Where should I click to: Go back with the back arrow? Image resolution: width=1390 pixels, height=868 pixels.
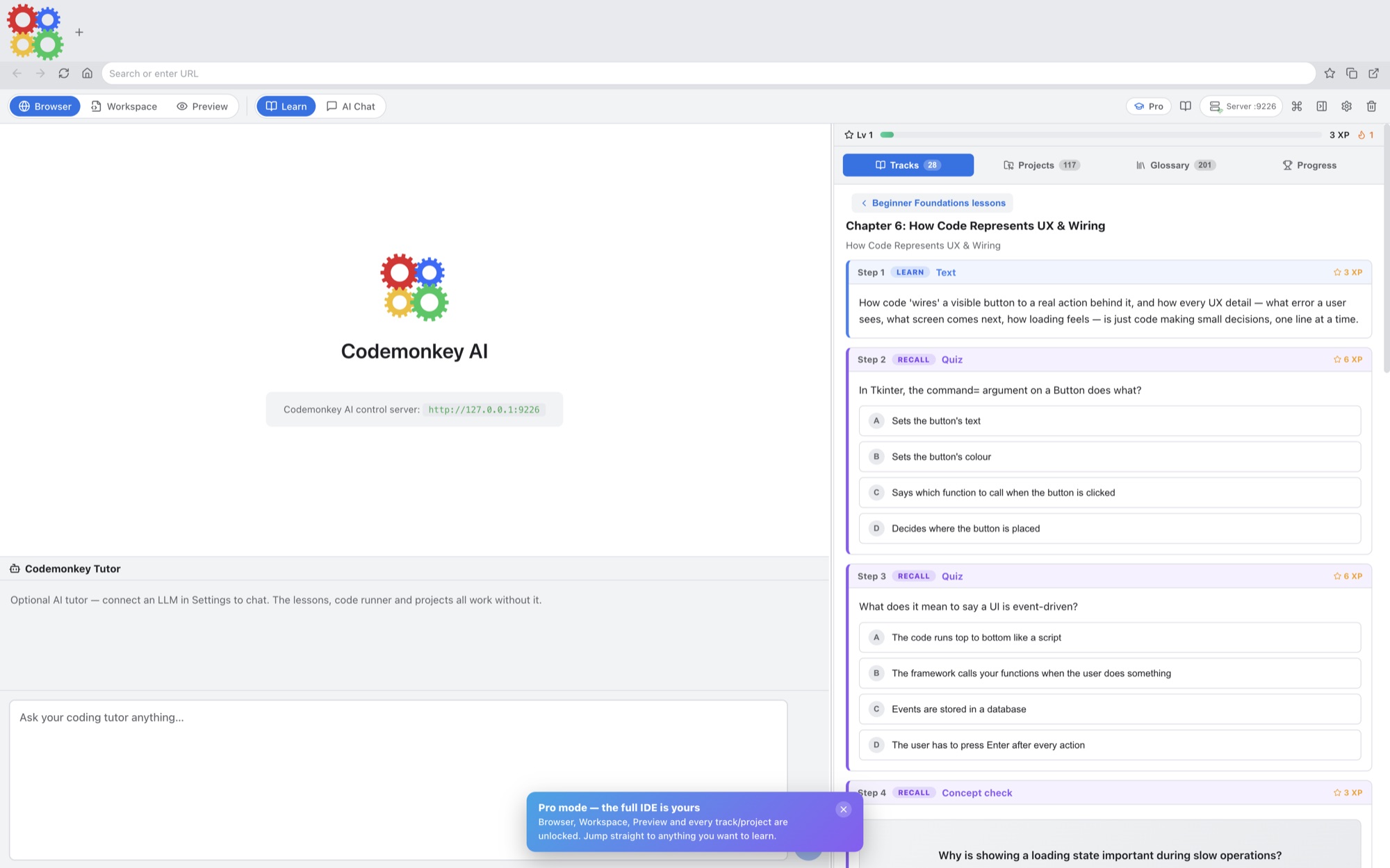[x=17, y=73]
